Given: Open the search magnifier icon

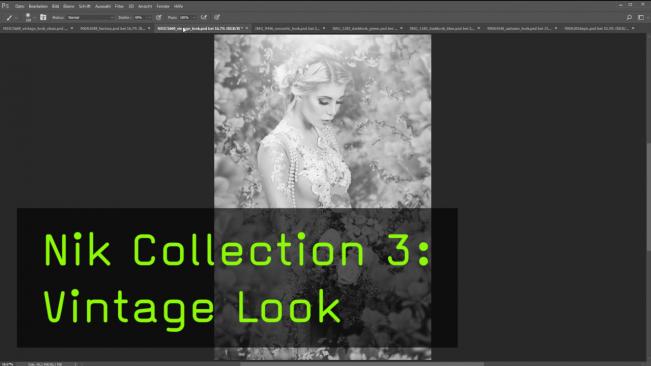Looking at the screenshot, I should click(629, 17).
